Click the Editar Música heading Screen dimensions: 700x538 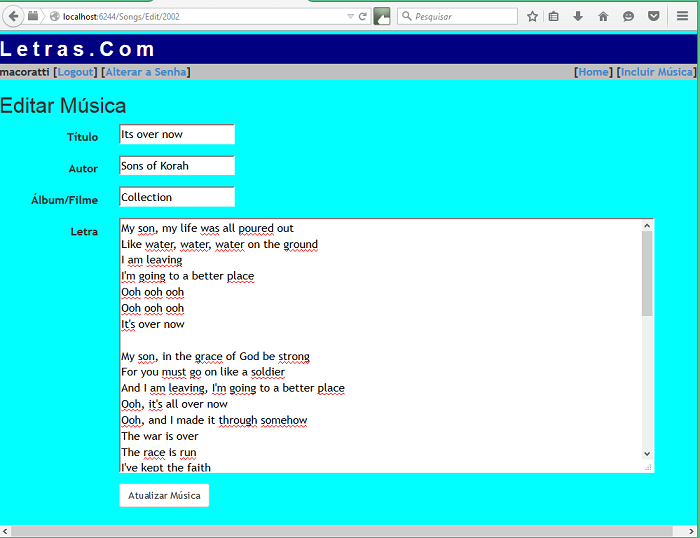pos(63,106)
